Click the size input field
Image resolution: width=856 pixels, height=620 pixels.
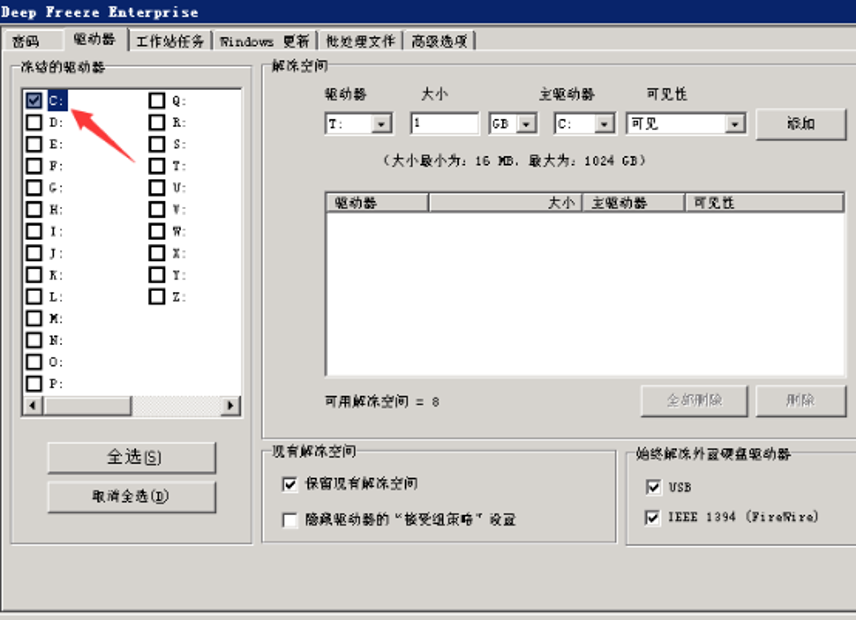point(445,123)
